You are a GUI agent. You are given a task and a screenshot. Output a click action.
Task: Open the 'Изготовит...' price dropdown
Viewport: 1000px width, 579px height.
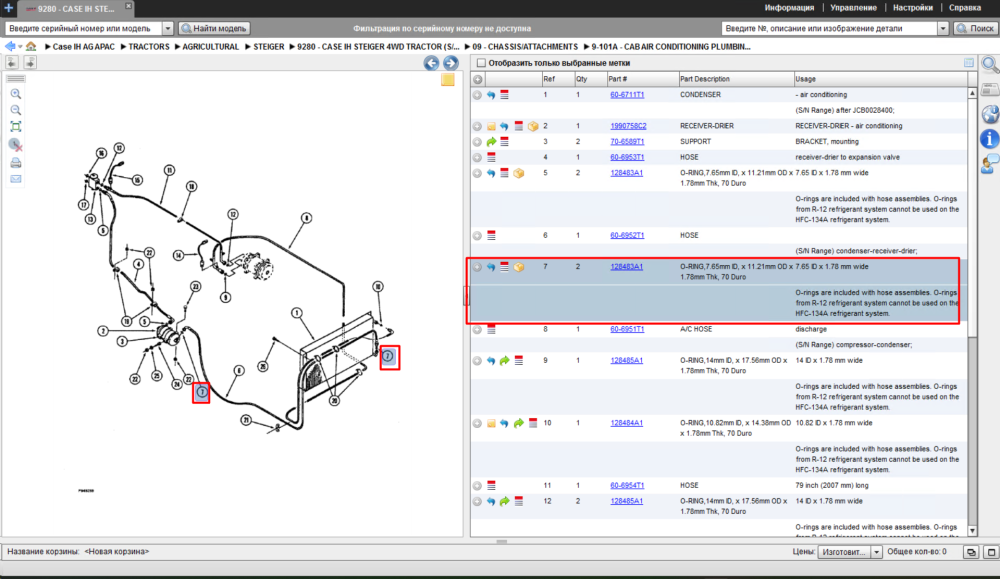click(x=876, y=552)
